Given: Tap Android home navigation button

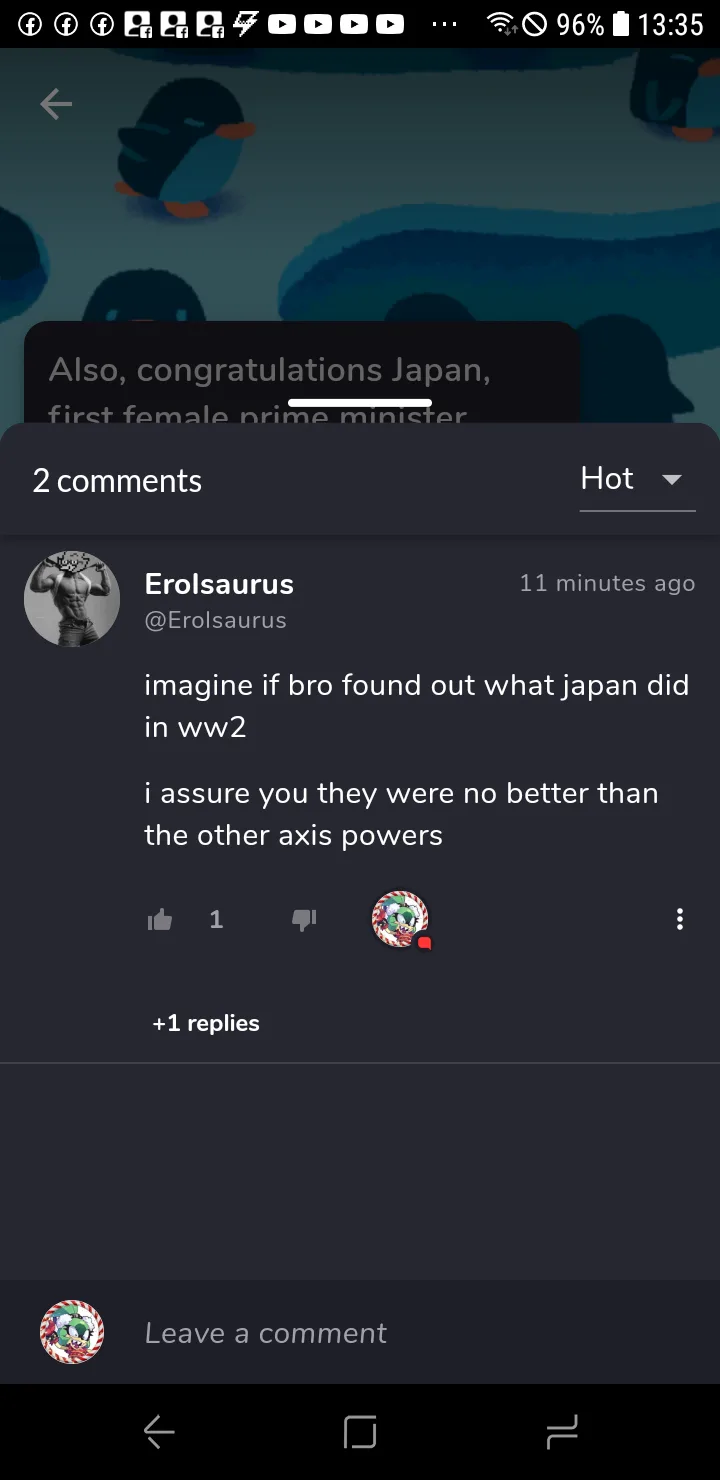Looking at the screenshot, I should click(360, 1433).
